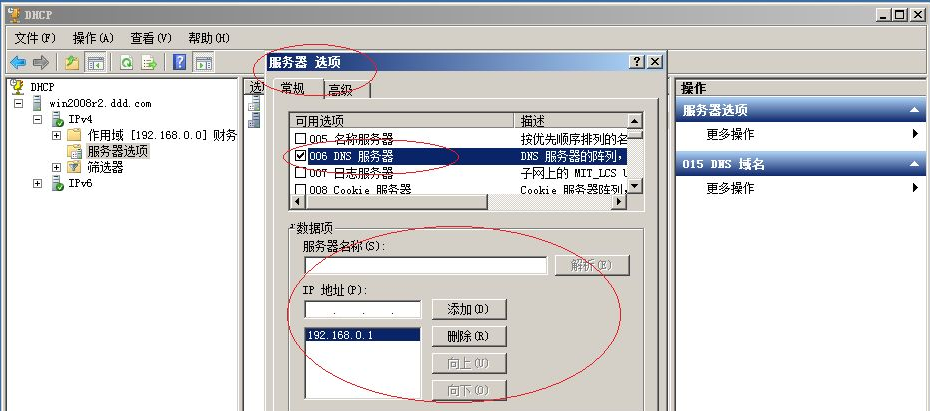Check the 005 名称服务器 option
The height and width of the screenshot is (411, 930).
click(301, 139)
